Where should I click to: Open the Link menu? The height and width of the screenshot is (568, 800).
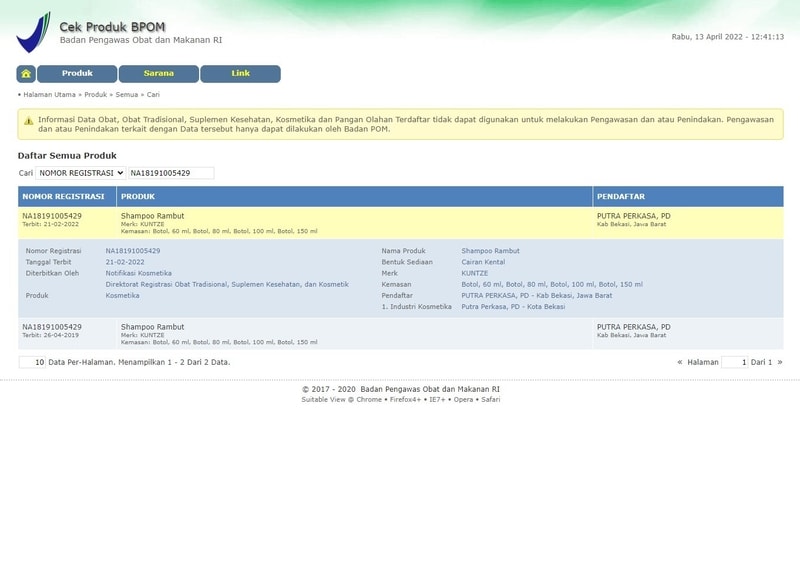tap(240, 74)
